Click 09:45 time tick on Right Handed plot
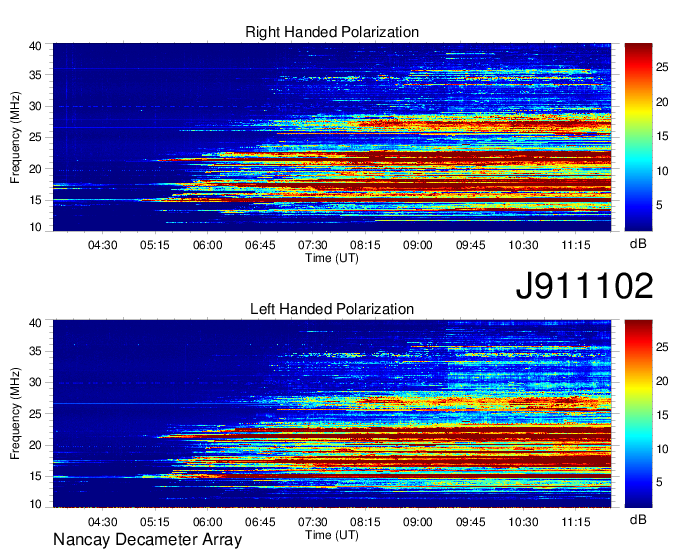Screen dimensions: 680x552 (x=471, y=245)
